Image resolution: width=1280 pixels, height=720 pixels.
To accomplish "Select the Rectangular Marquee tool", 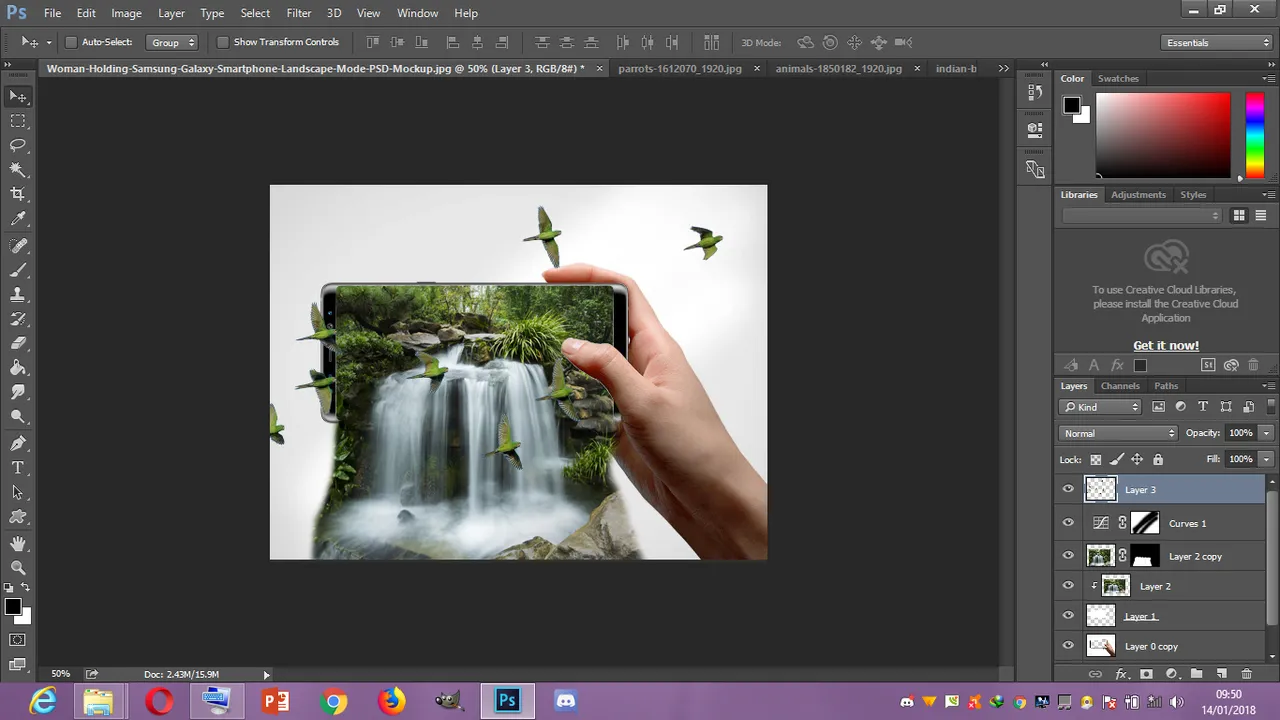I will (x=18, y=121).
